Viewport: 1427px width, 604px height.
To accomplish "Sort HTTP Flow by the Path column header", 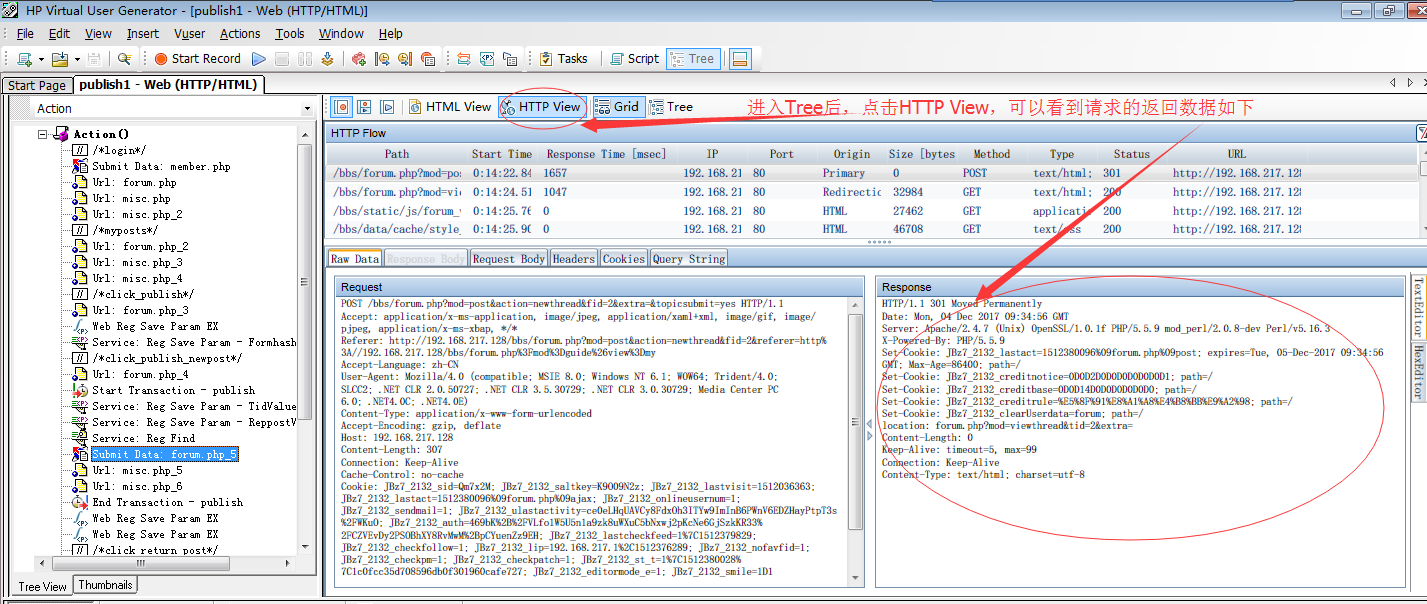I will tap(397, 154).
